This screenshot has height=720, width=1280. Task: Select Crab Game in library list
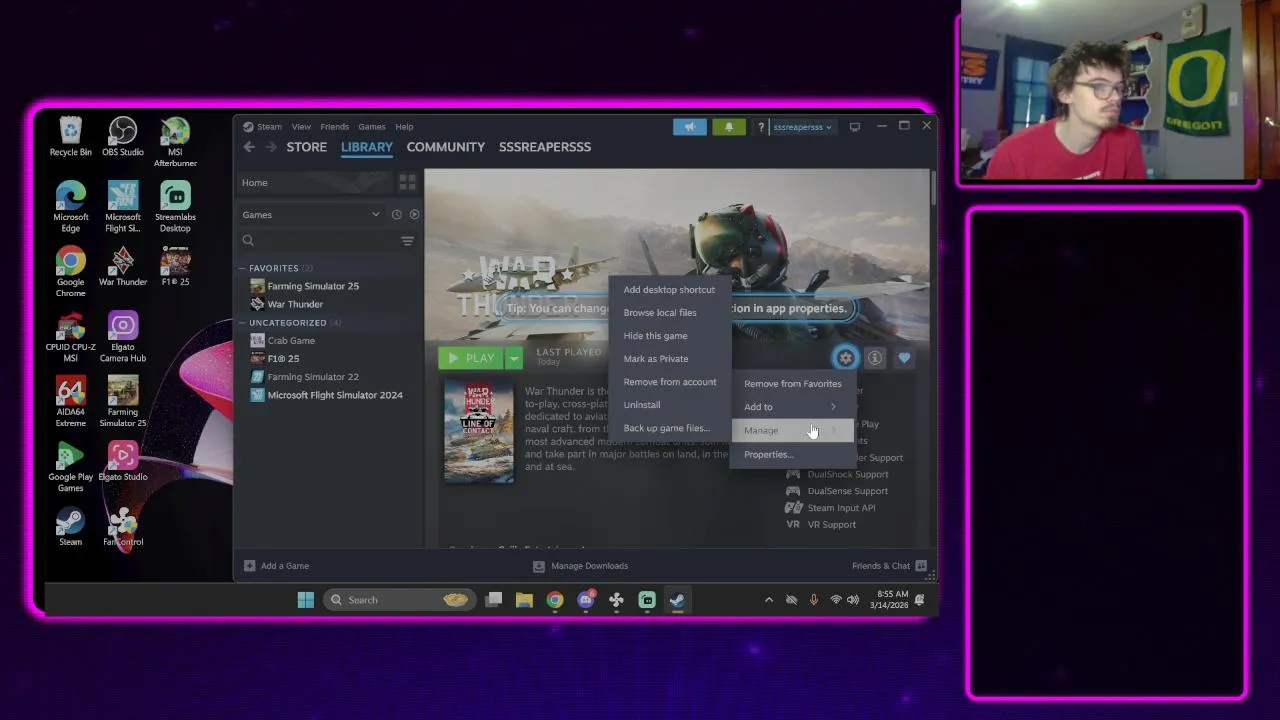[291, 341]
